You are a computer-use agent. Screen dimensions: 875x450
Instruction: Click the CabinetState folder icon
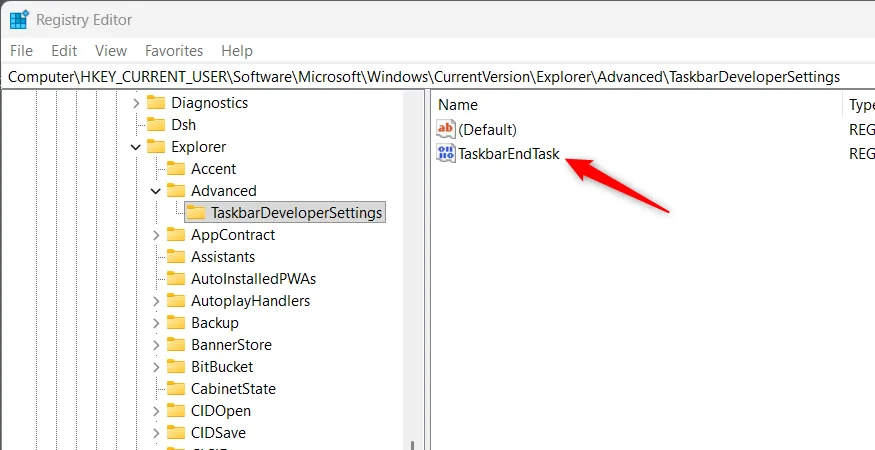point(176,389)
